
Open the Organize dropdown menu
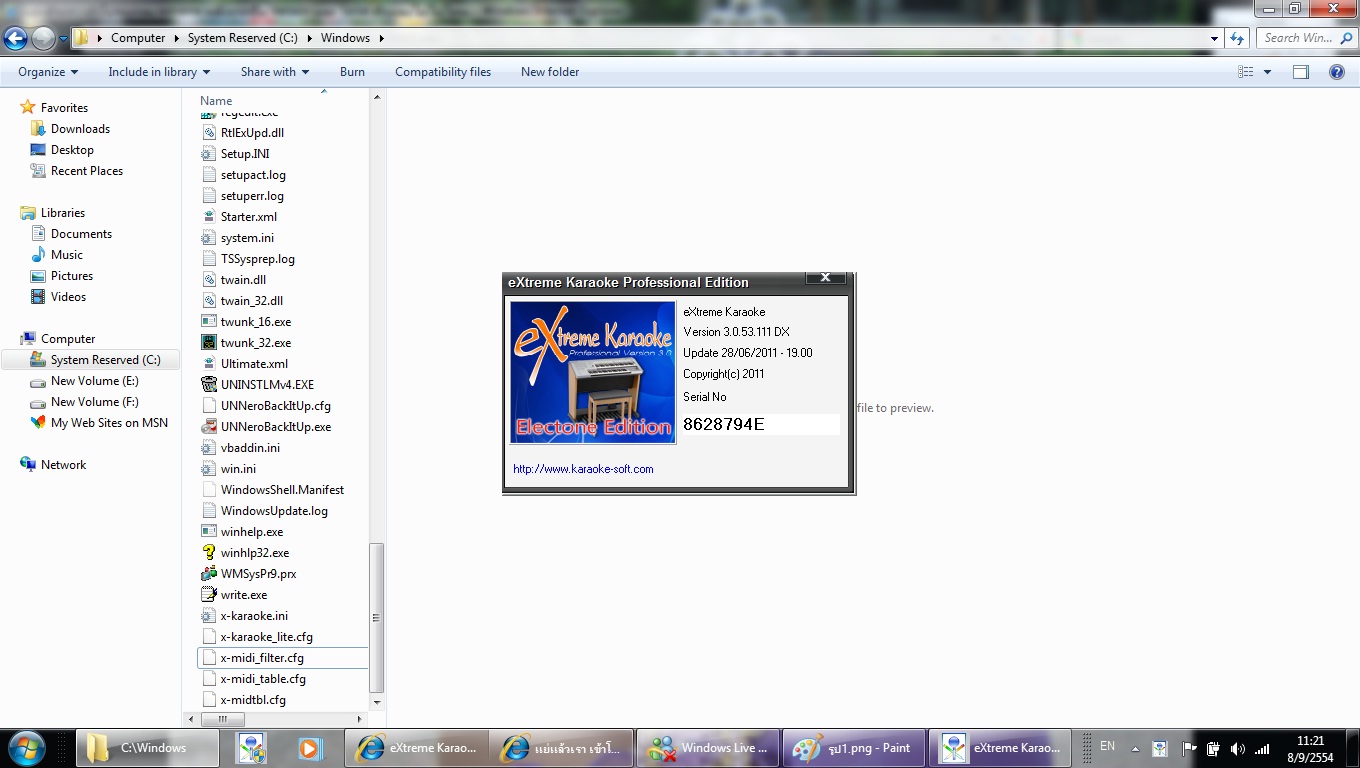pyautogui.click(x=48, y=72)
